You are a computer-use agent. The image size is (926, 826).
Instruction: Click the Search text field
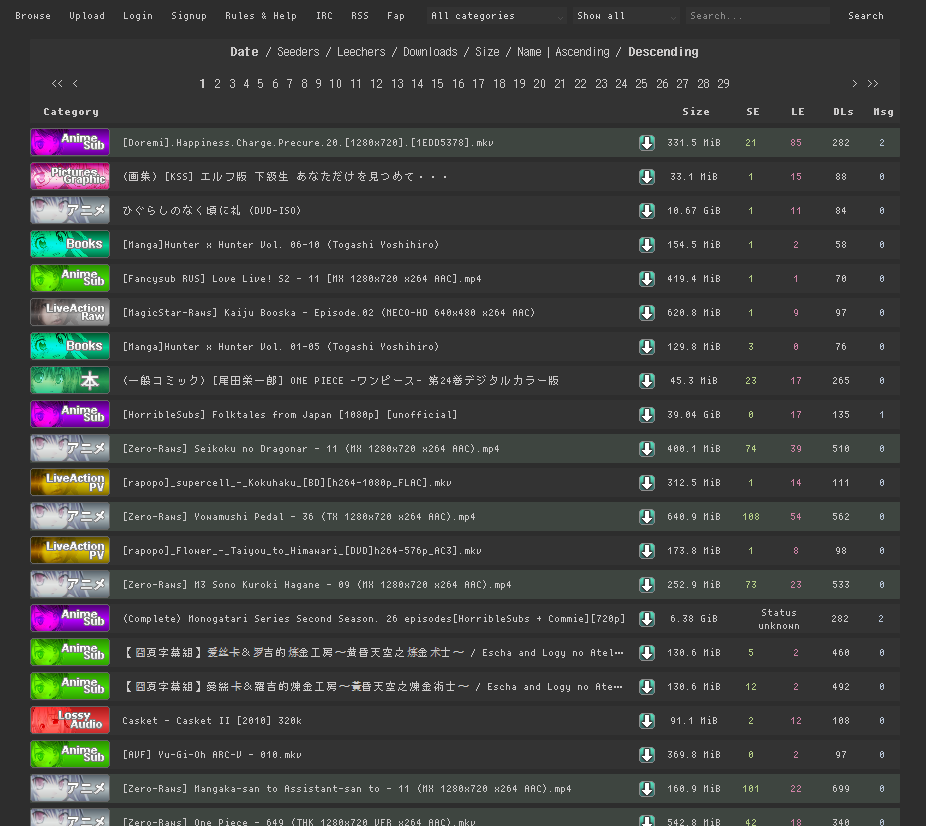tap(758, 16)
